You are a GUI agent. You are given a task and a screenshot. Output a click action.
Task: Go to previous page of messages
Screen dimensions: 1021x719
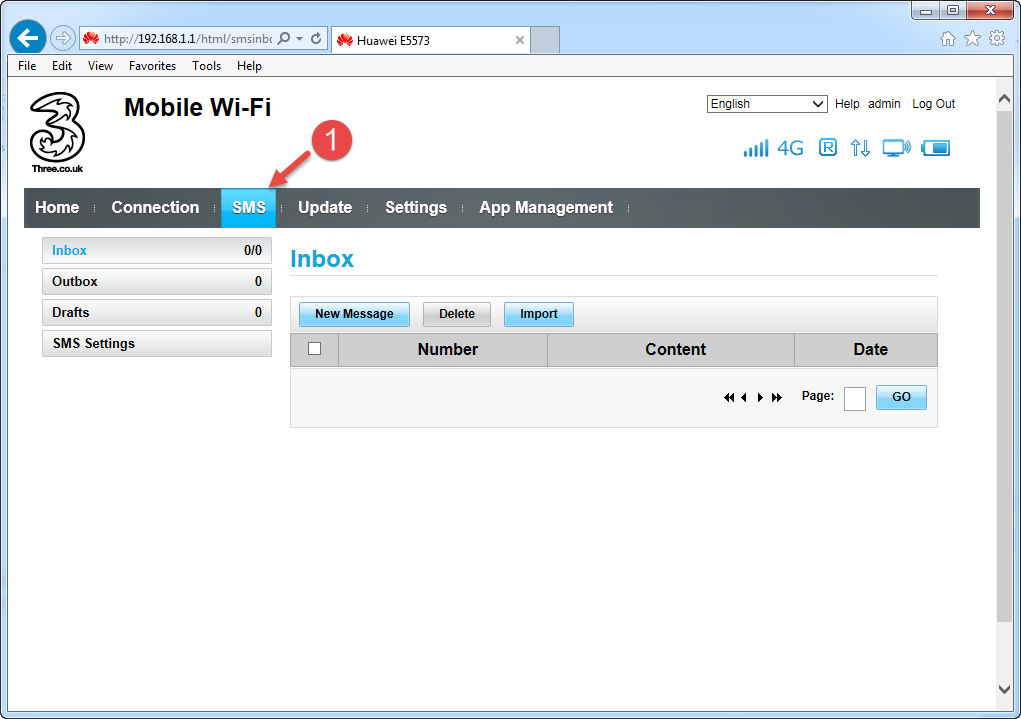(x=744, y=397)
